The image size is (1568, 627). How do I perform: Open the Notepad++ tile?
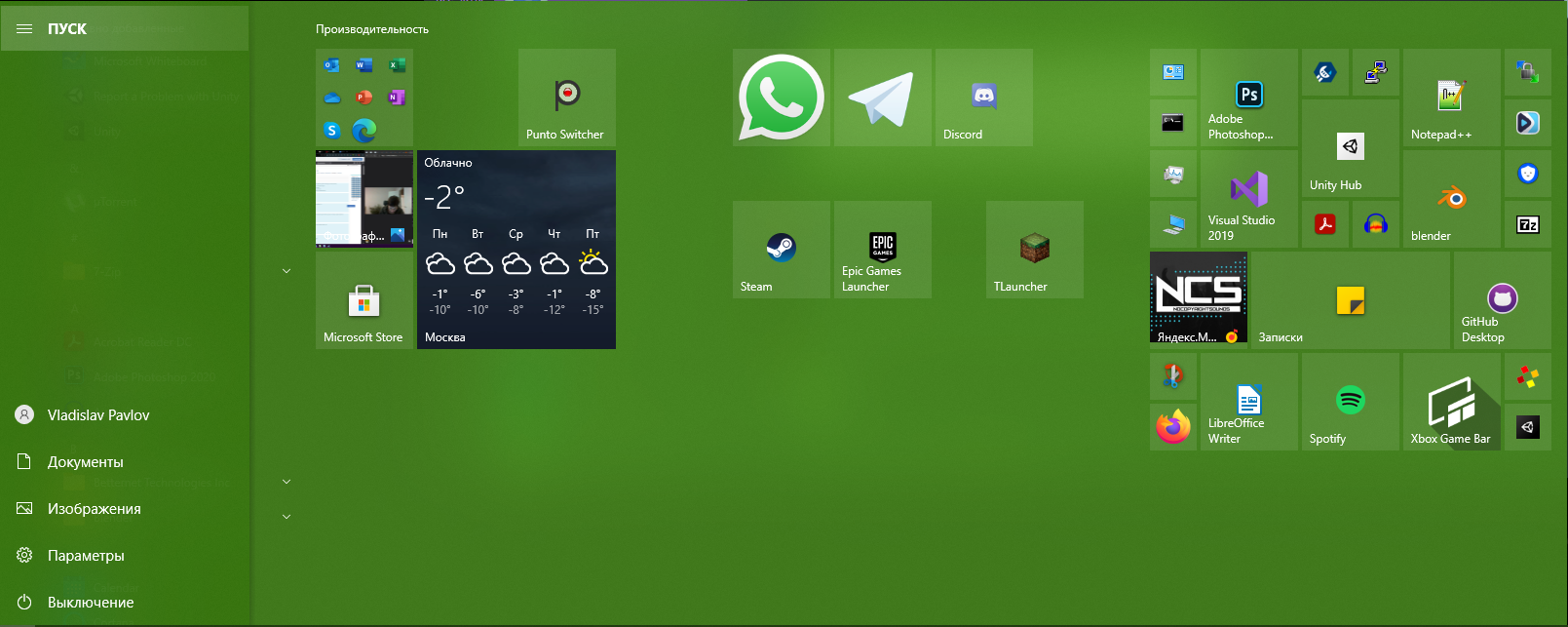(x=1452, y=98)
